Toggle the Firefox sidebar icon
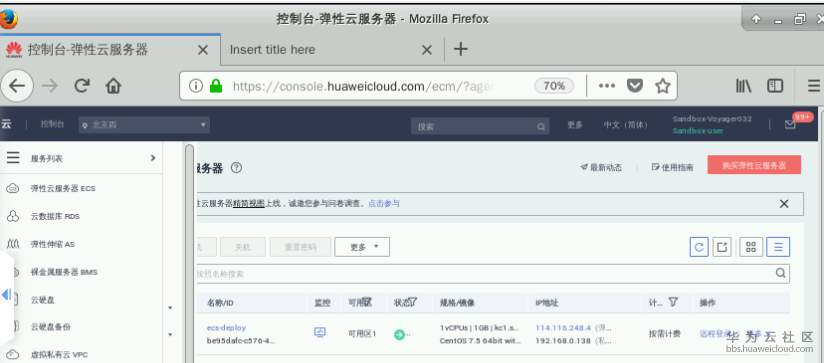The image size is (824, 363). (775, 86)
